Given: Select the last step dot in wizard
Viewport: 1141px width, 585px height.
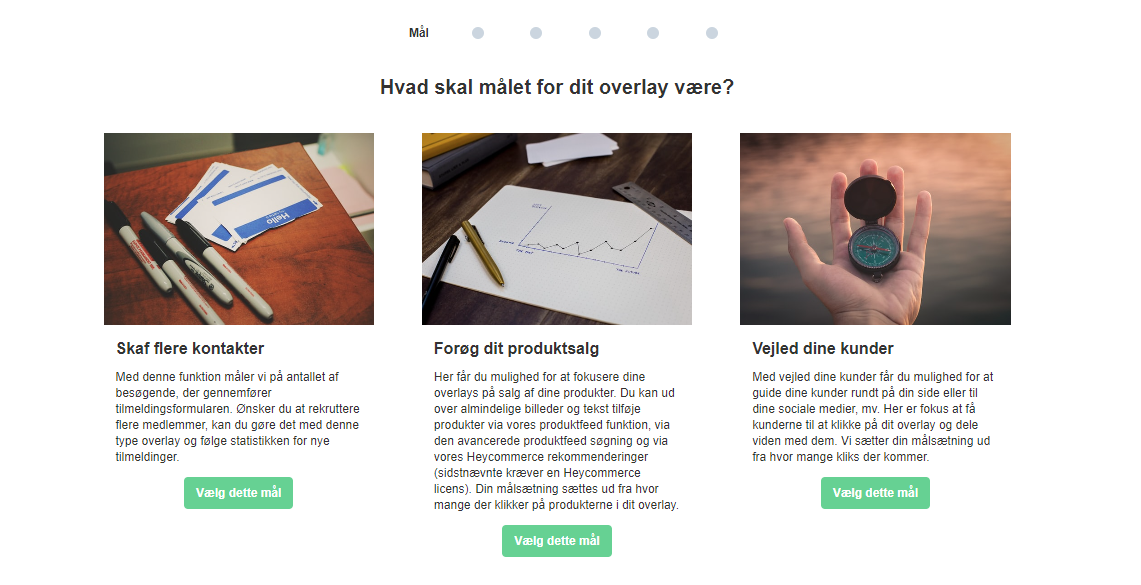Looking at the screenshot, I should [x=712, y=33].
